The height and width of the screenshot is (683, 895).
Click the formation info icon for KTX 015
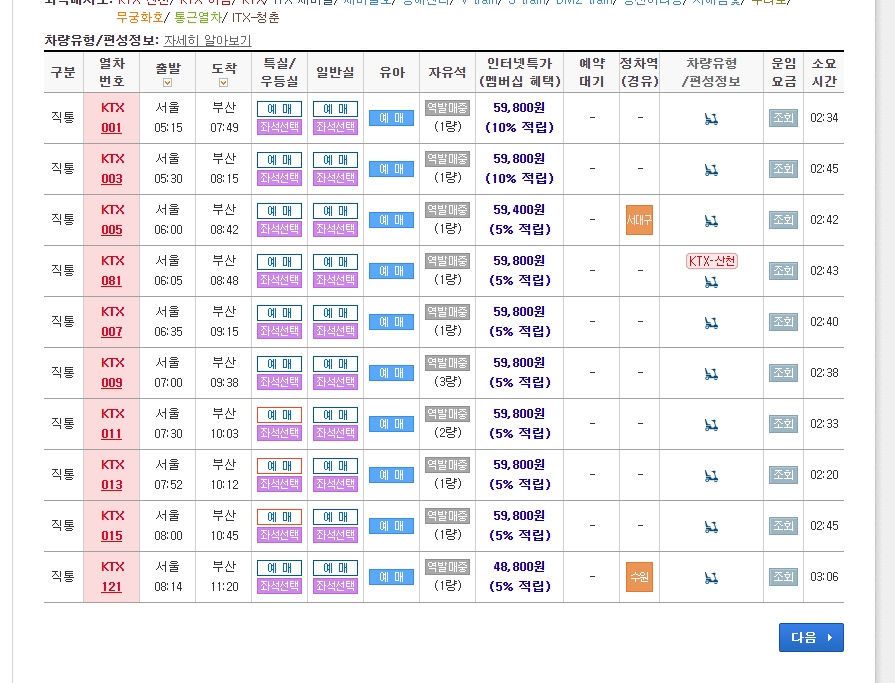[711, 525]
